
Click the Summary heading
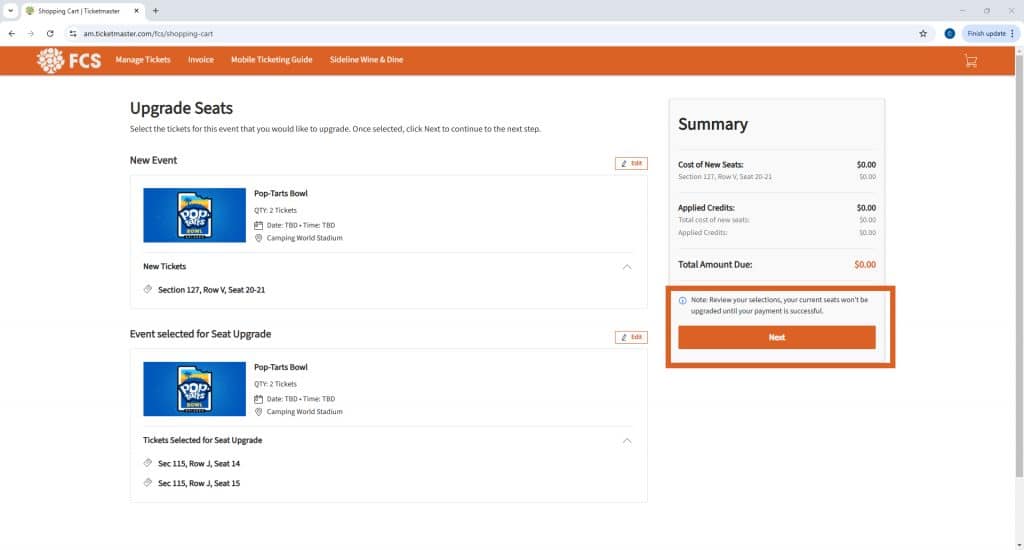click(712, 124)
